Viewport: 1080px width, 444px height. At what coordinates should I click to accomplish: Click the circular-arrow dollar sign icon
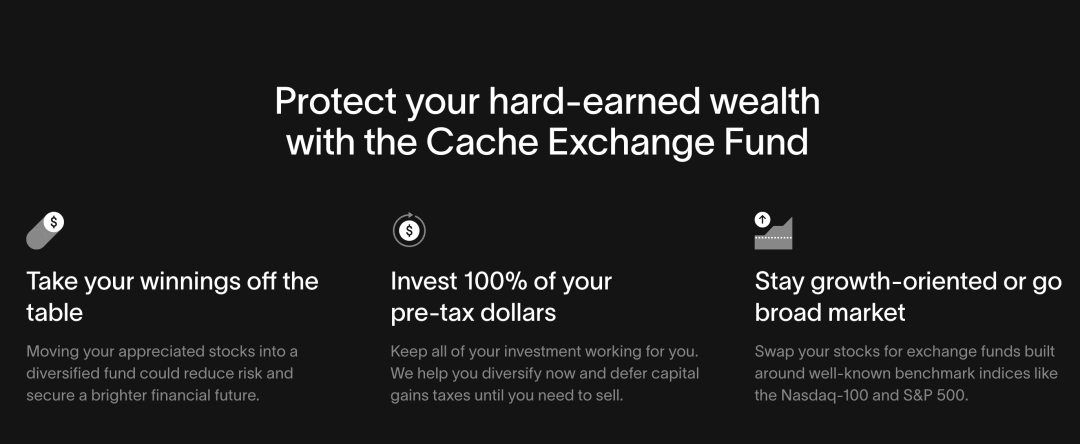pyautogui.click(x=409, y=230)
